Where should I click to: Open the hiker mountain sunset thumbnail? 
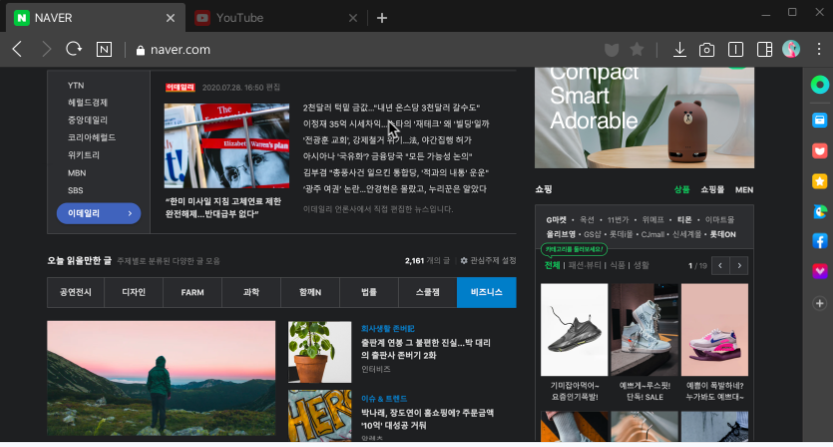coord(162,378)
